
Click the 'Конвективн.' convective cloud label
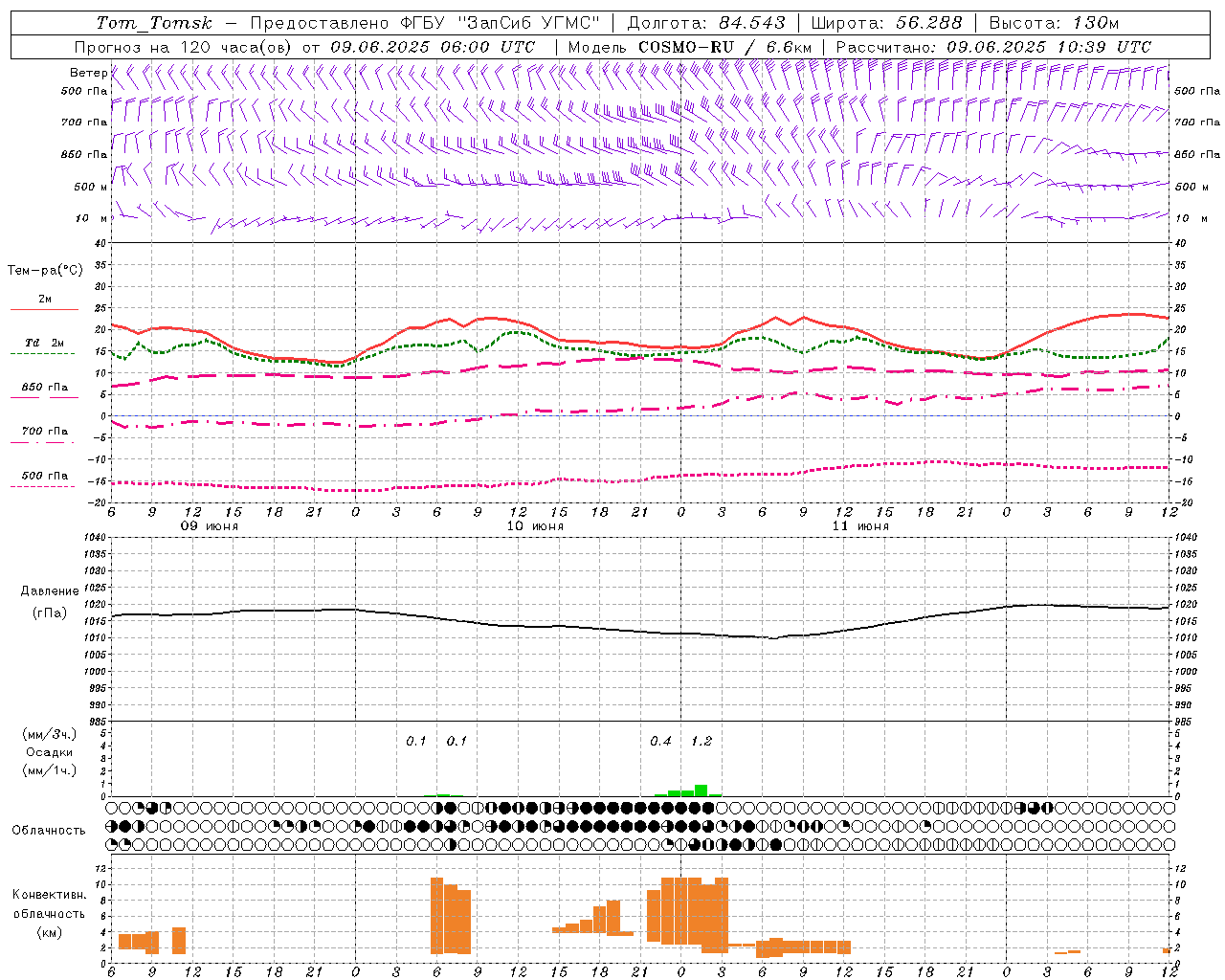click(x=49, y=895)
